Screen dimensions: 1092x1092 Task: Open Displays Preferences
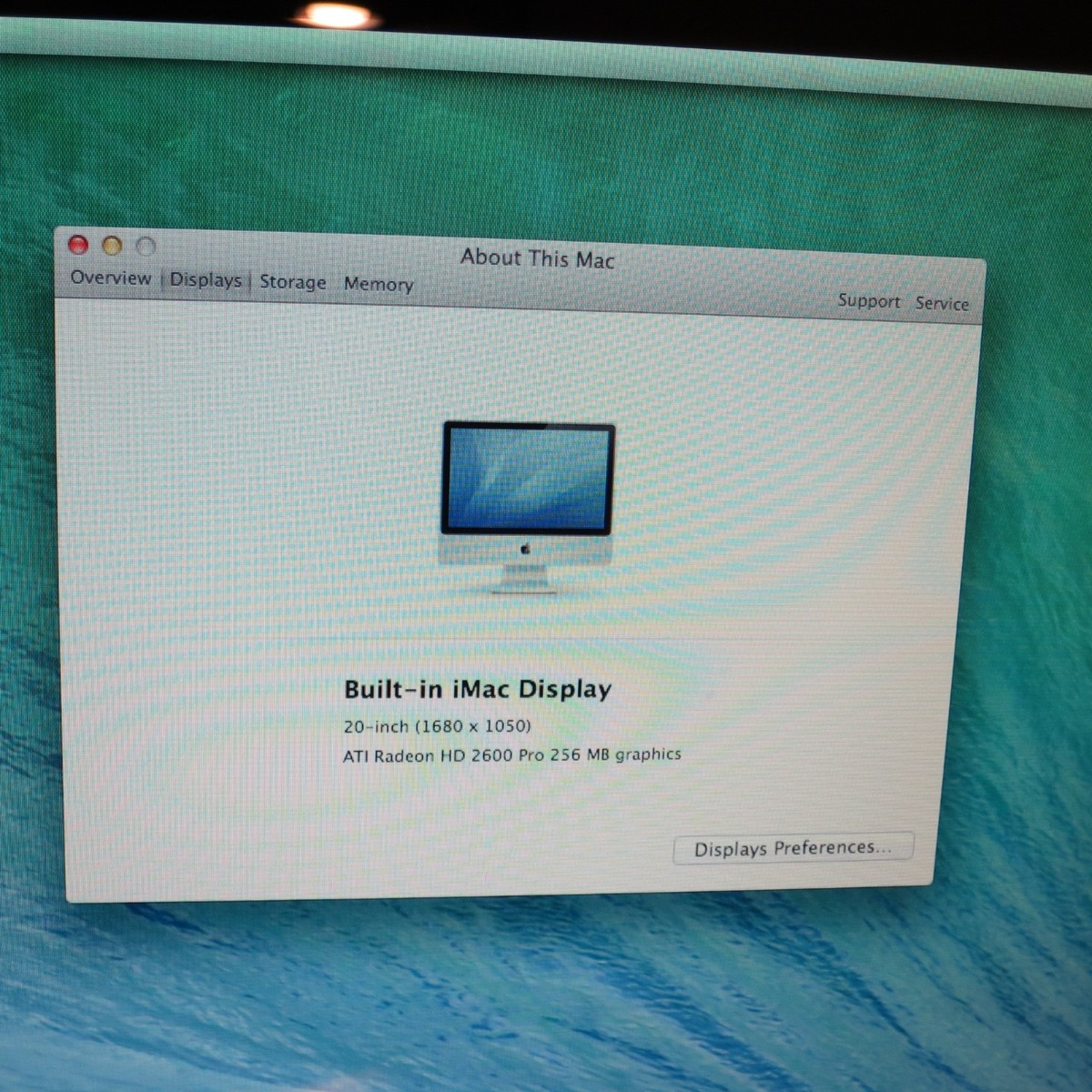coord(792,848)
